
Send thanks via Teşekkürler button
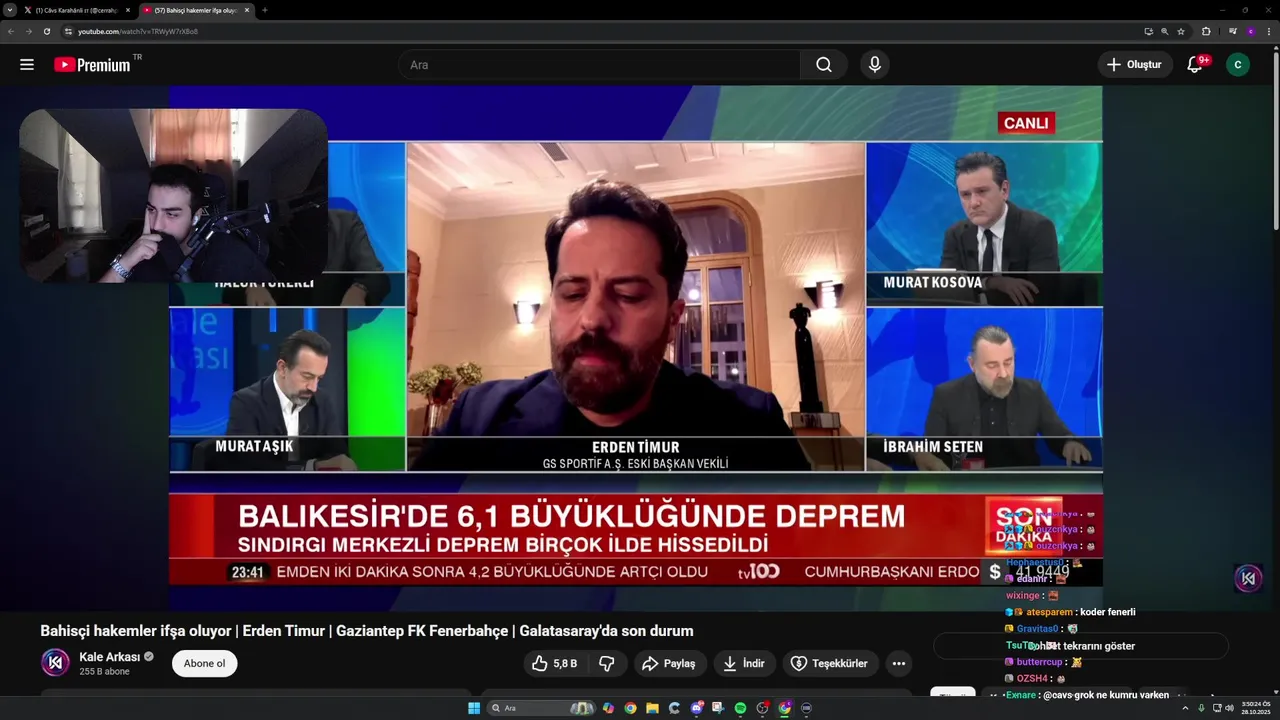[830, 663]
